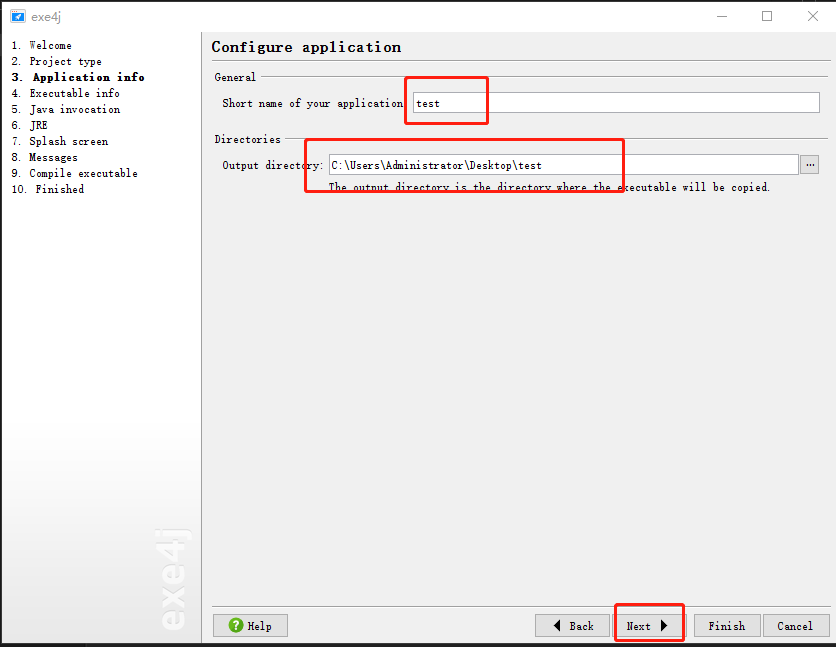Click the short application name field

616,103
